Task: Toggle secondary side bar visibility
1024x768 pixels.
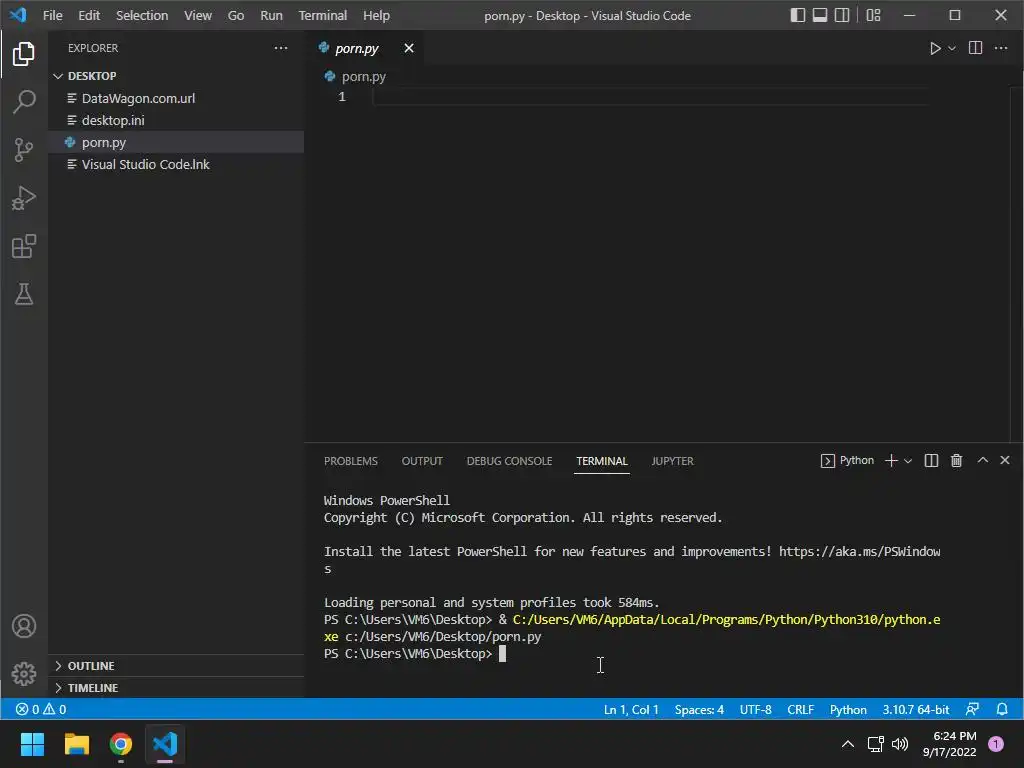Action: [842, 15]
